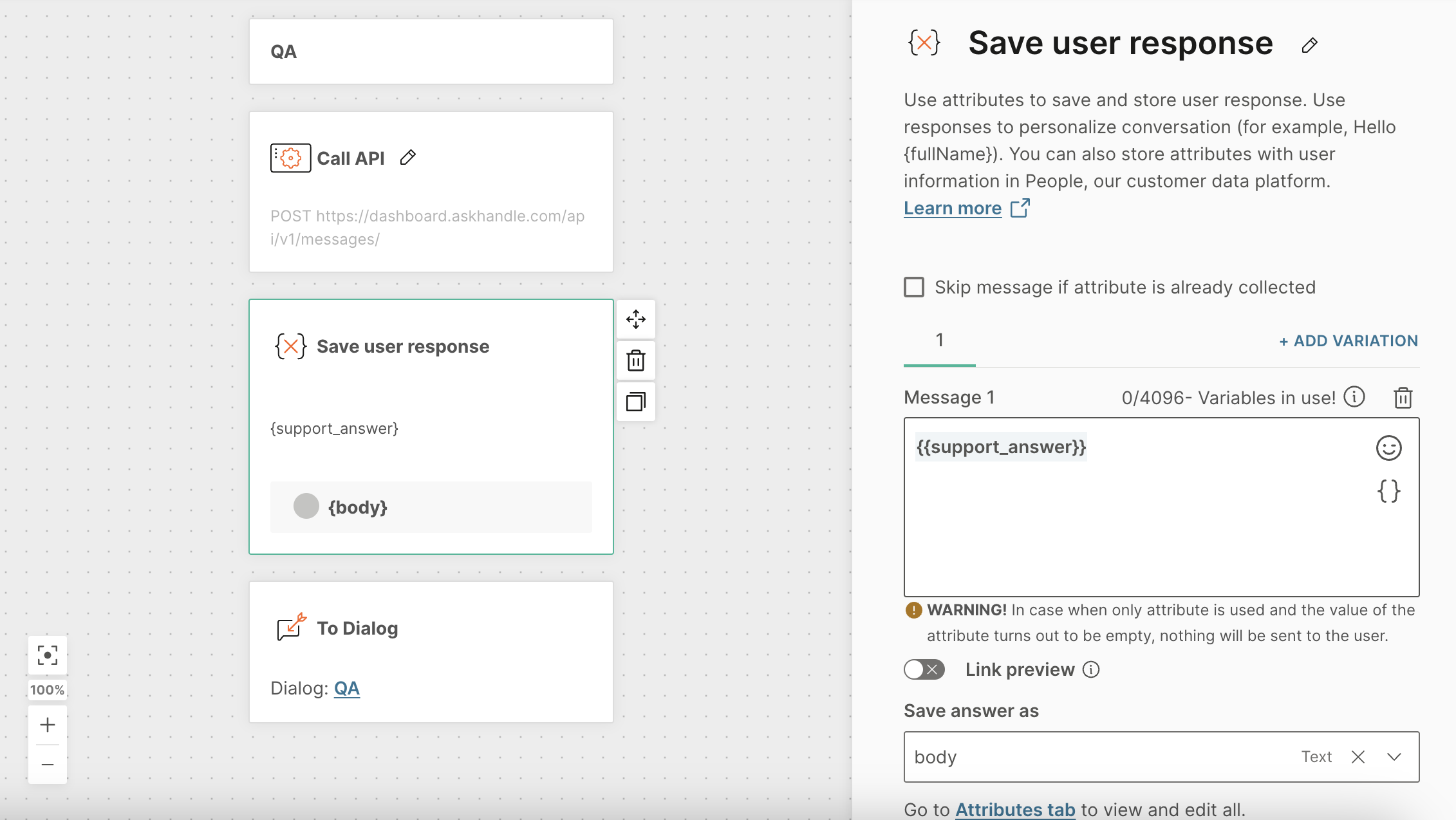Select variation tab 1
Viewport: 1456px width, 820px height.
tap(940, 340)
